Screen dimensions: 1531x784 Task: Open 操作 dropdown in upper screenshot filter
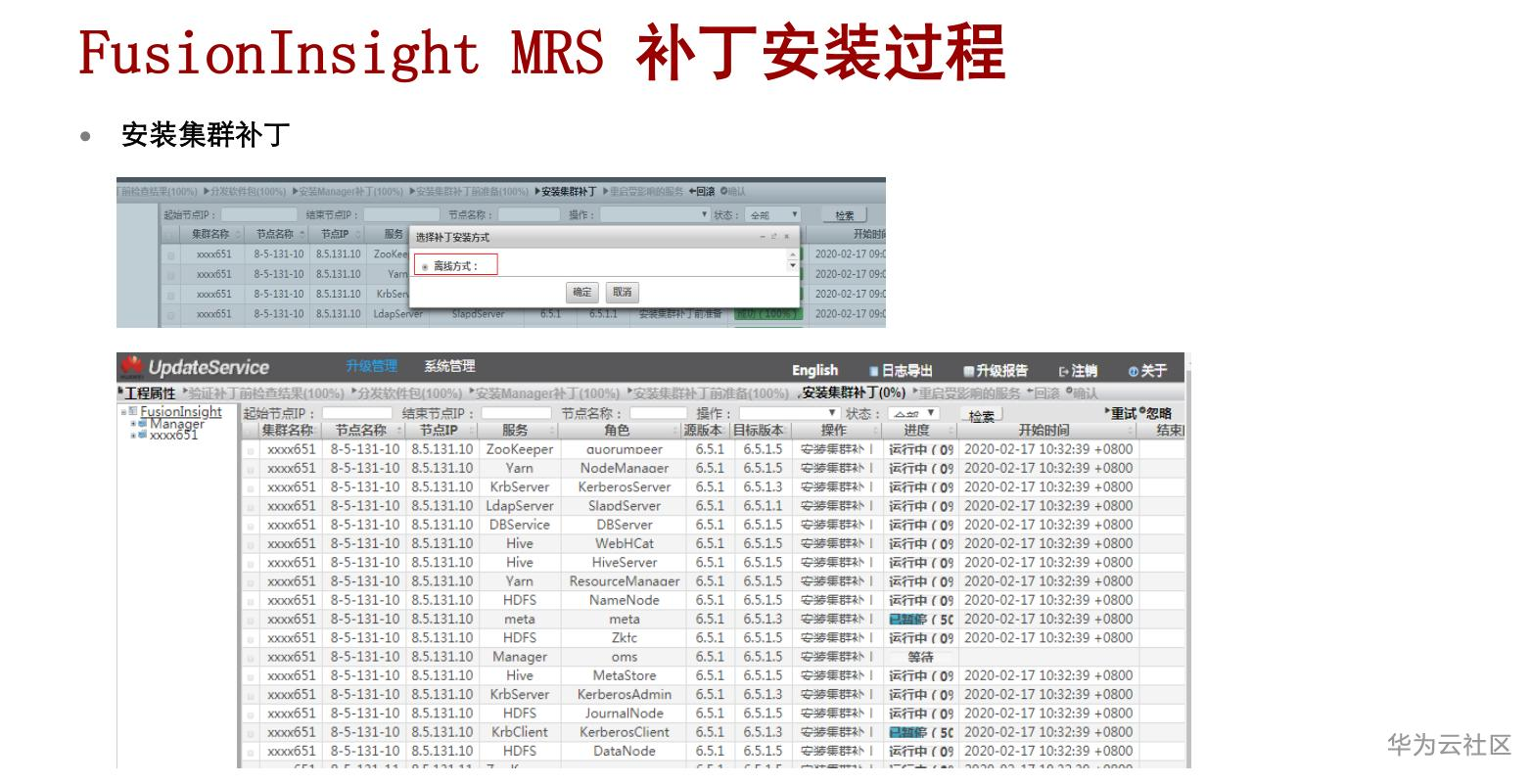point(655,214)
